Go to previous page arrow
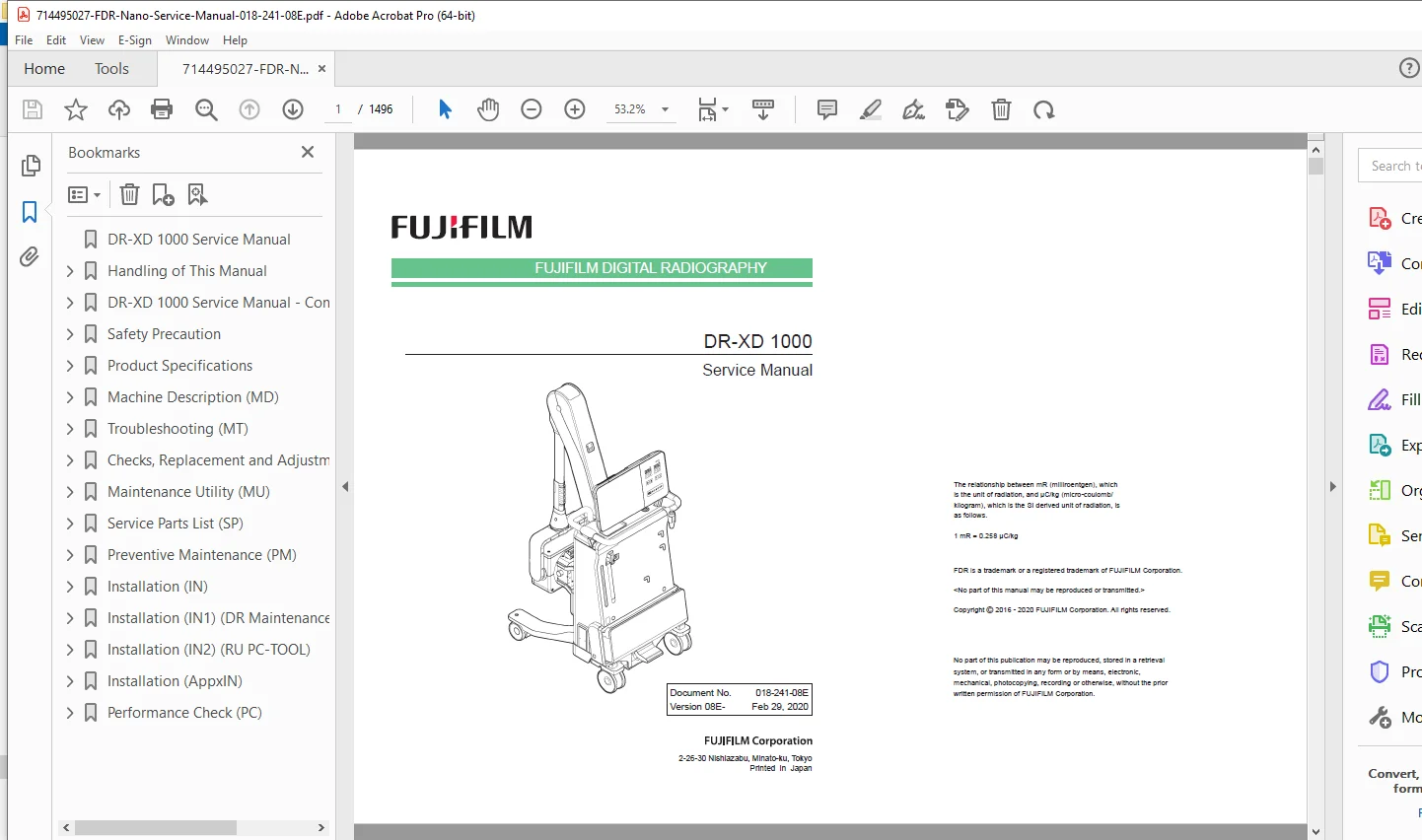The height and width of the screenshot is (840, 1422). click(x=249, y=109)
